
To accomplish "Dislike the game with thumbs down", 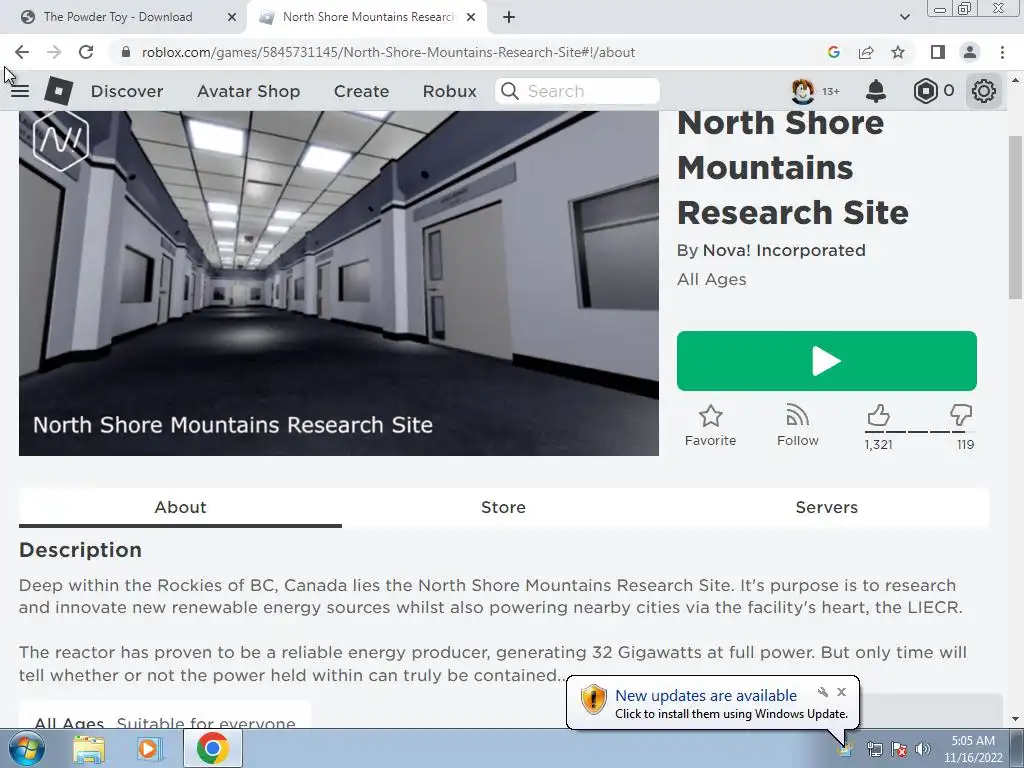I will point(961,415).
